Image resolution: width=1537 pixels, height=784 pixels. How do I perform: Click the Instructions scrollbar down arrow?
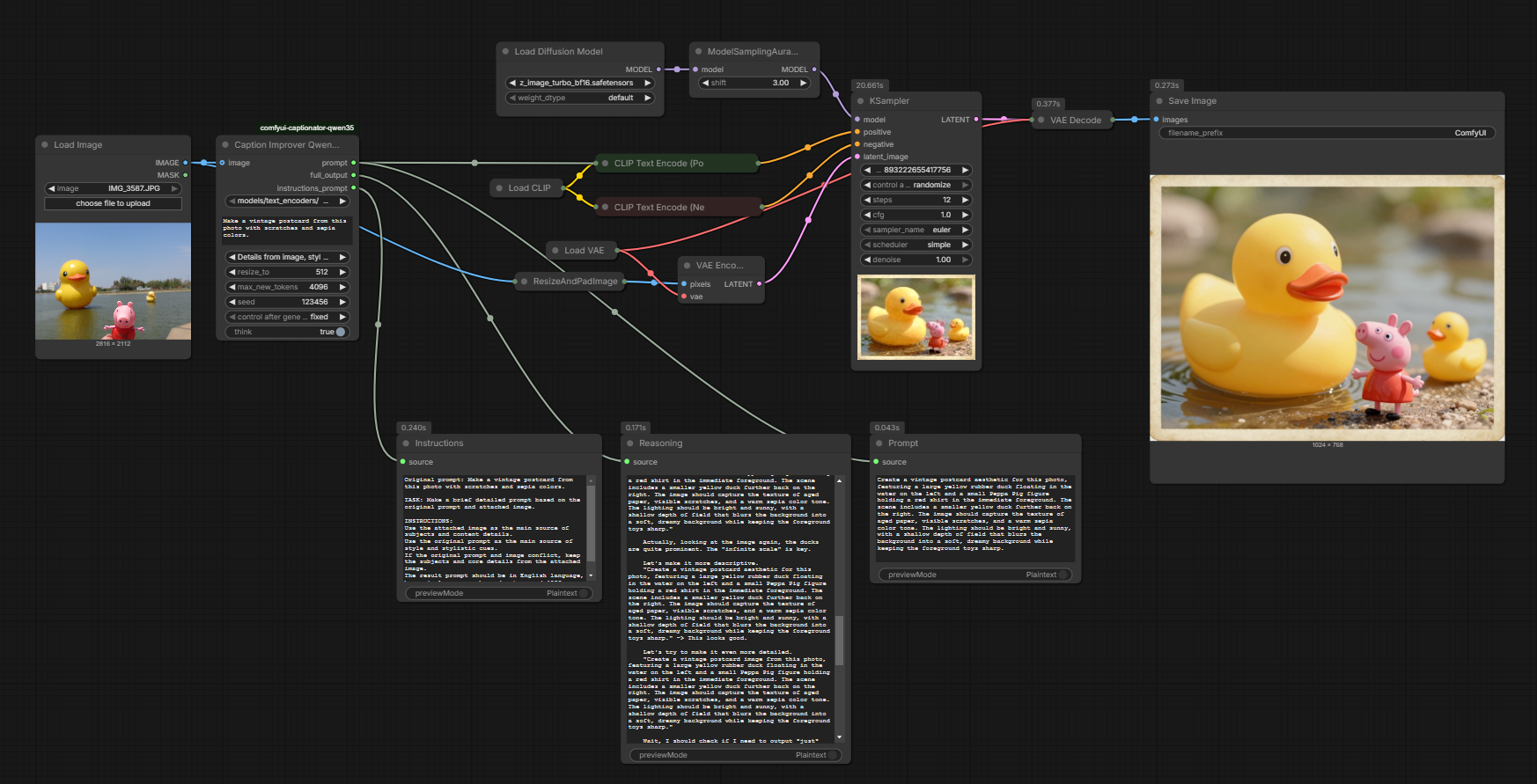[x=591, y=575]
